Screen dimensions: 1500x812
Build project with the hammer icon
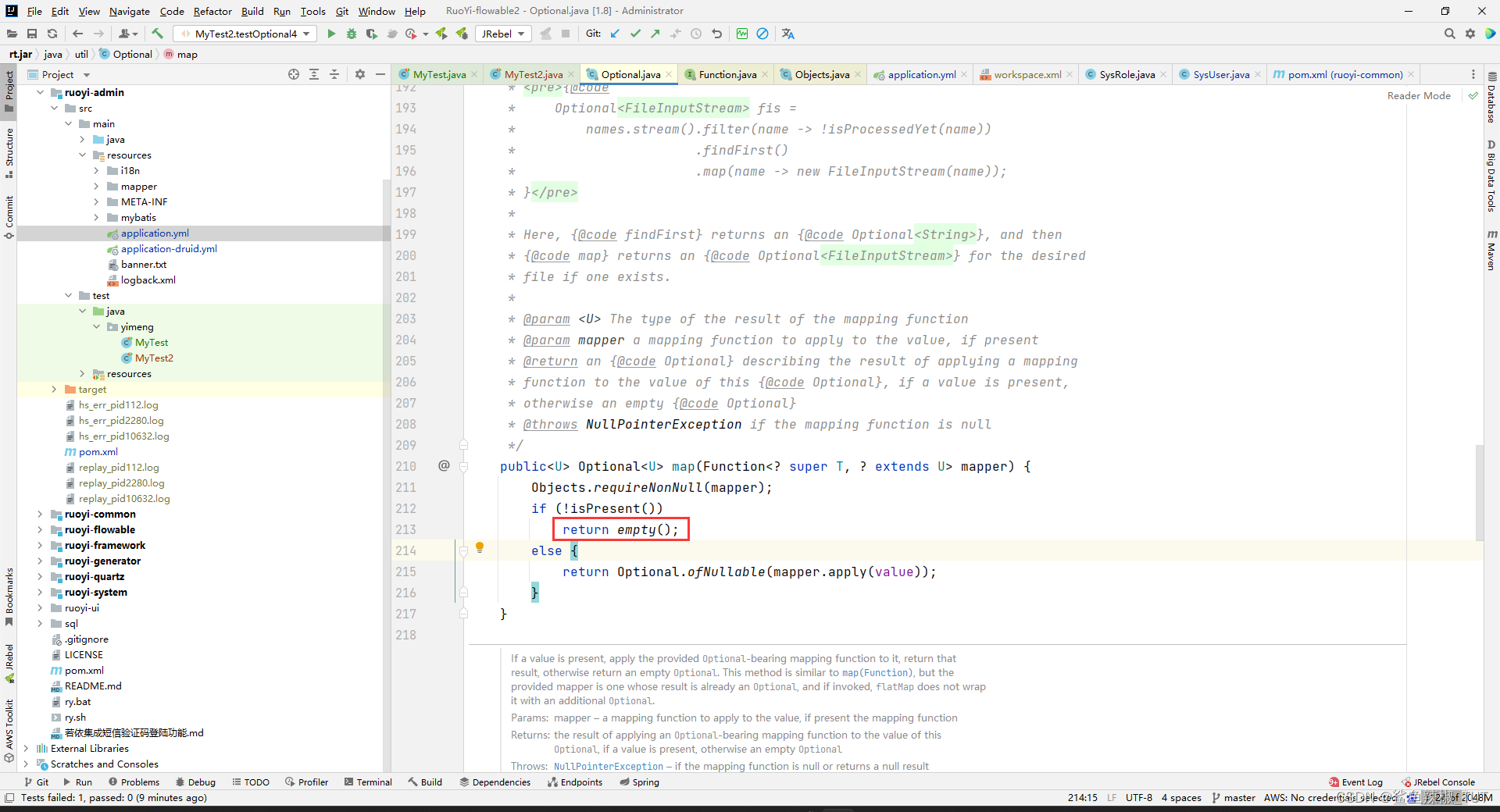158,34
